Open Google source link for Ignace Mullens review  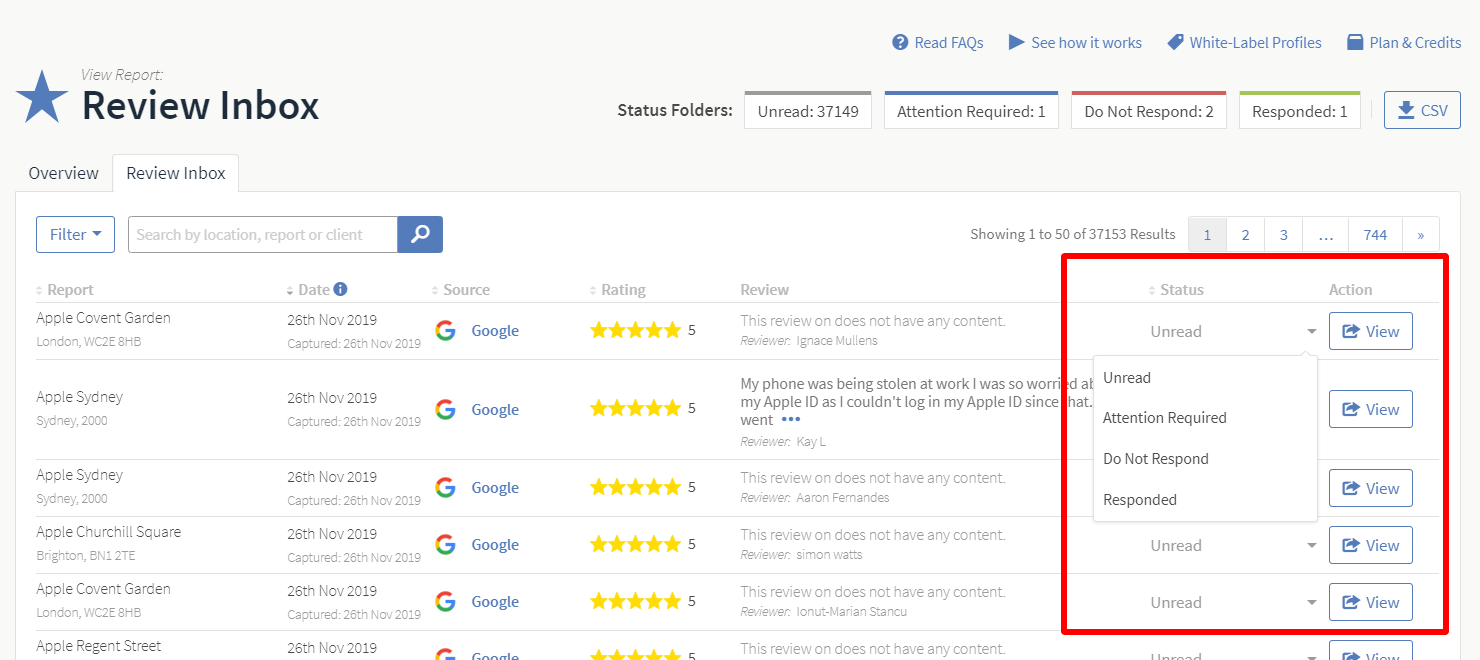coord(495,331)
